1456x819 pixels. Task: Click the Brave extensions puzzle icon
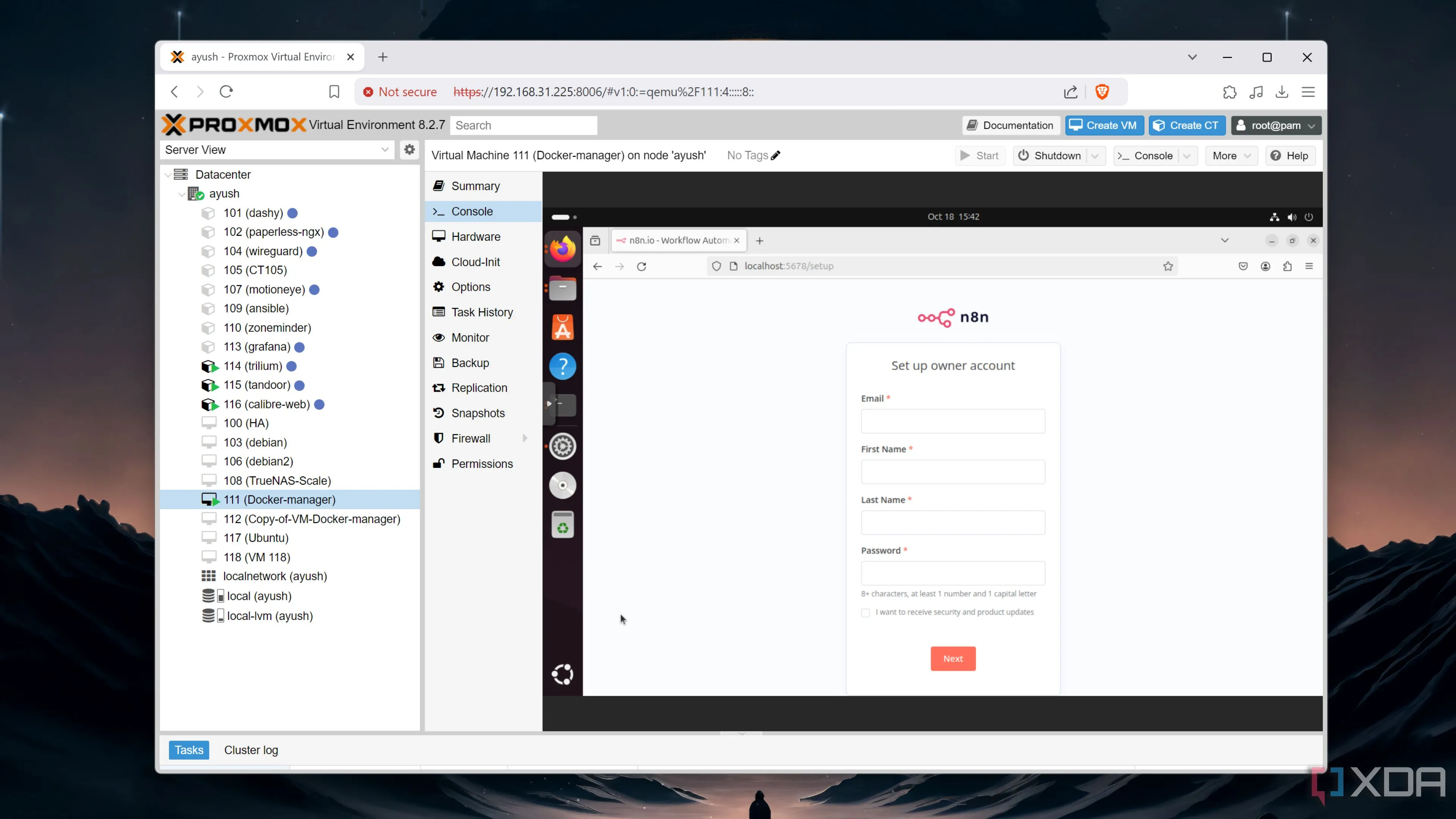1229,92
